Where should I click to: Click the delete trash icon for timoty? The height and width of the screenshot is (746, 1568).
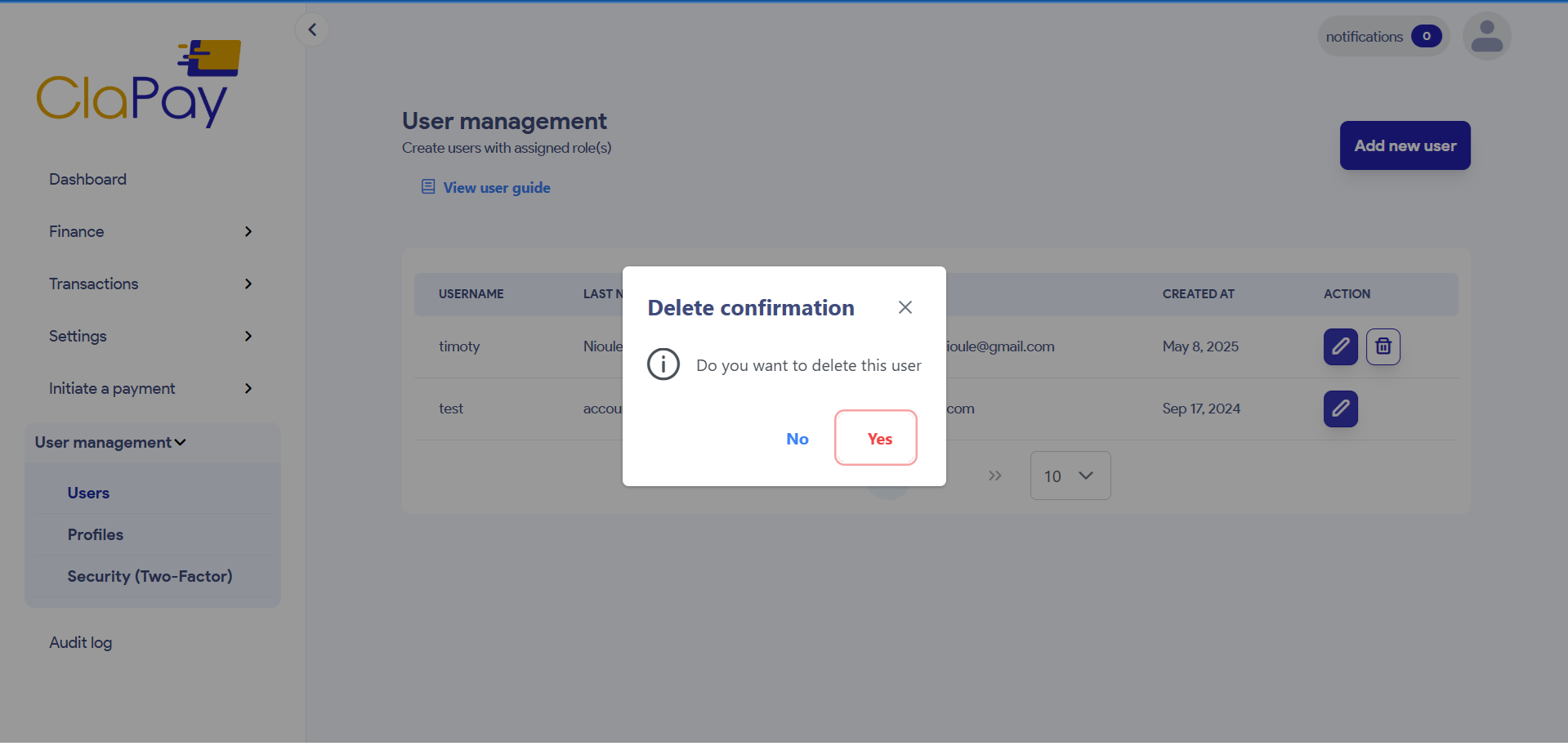pyautogui.click(x=1383, y=346)
